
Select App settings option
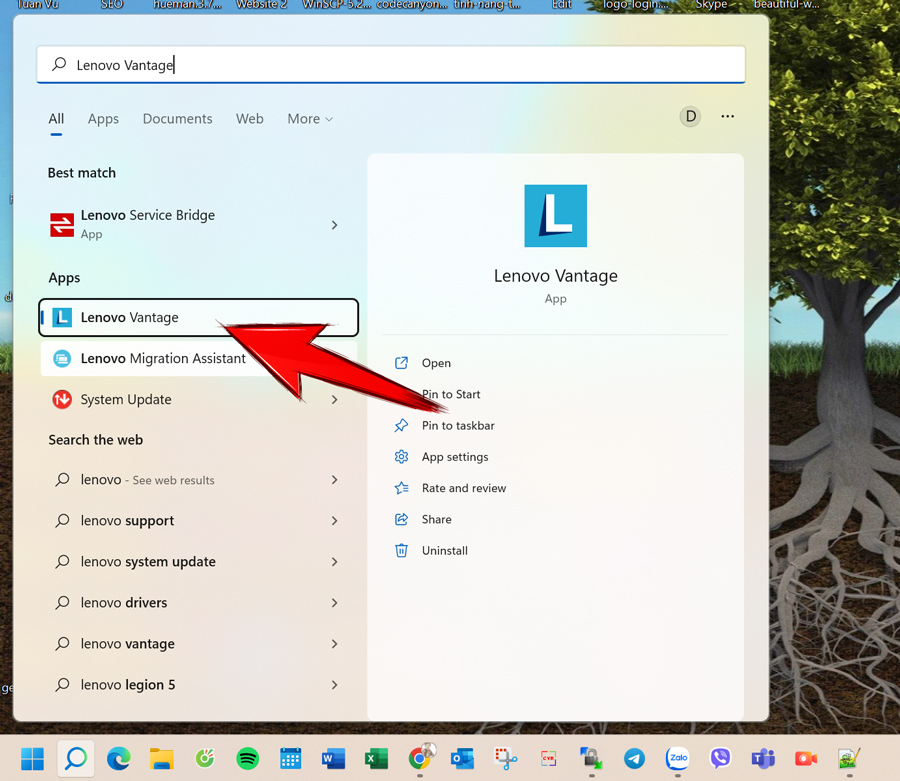(x=455, y=457)
